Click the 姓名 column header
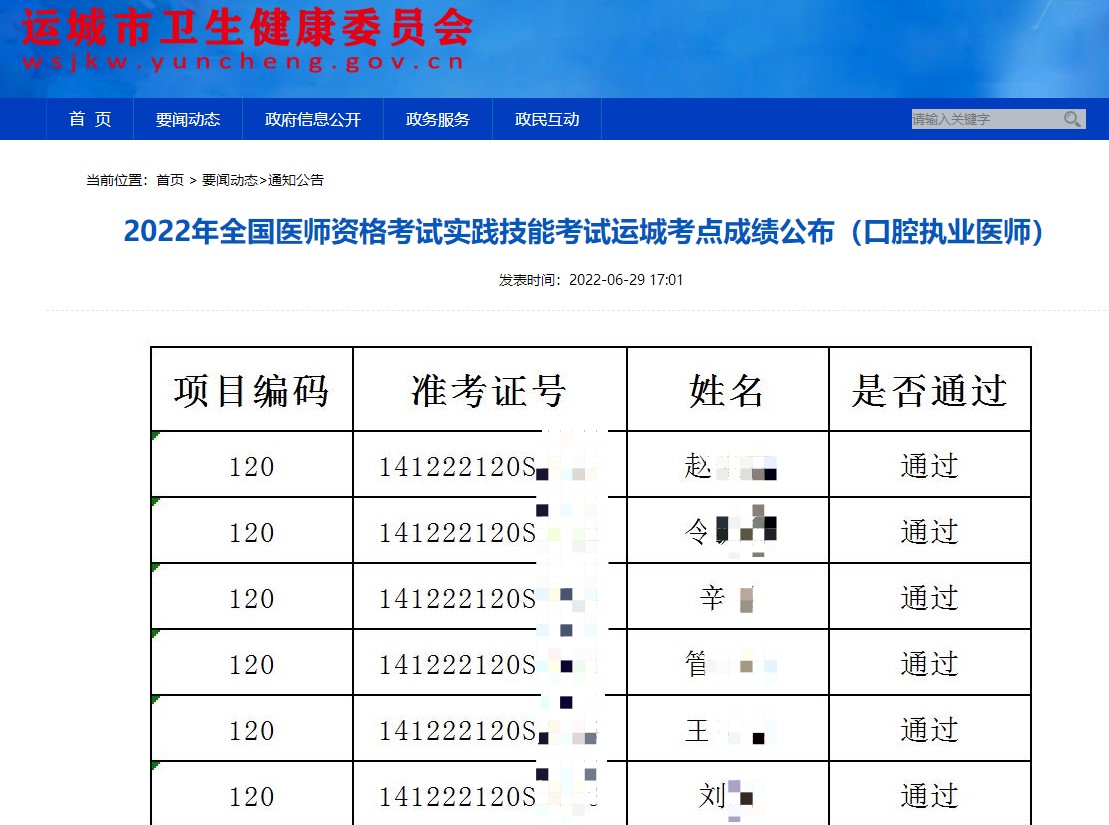 pyautogui.click(x=727, y=390)
